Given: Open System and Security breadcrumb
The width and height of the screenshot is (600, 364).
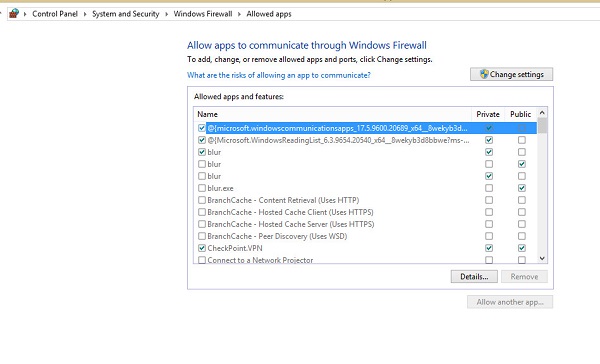Looking at the screenshot, I should pyautogui.click(x=126, y=14).
